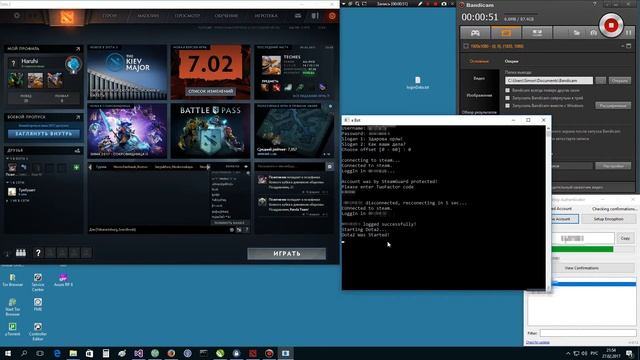
Task: Select the Видео section in Bandicam sidebar
Action: point(479,78)
